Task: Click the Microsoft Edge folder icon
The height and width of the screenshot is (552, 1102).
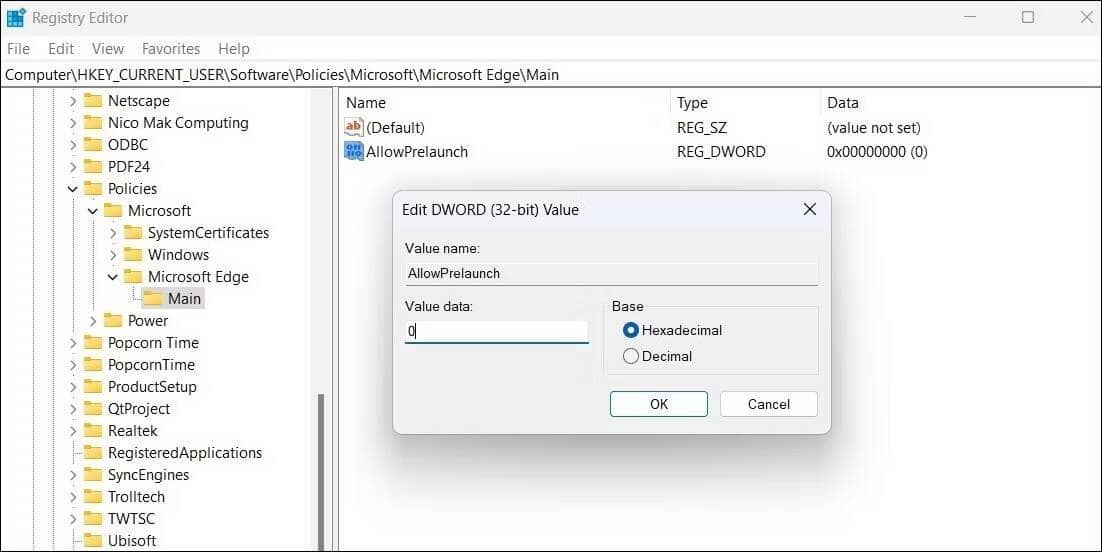Action: coord(133,276)
